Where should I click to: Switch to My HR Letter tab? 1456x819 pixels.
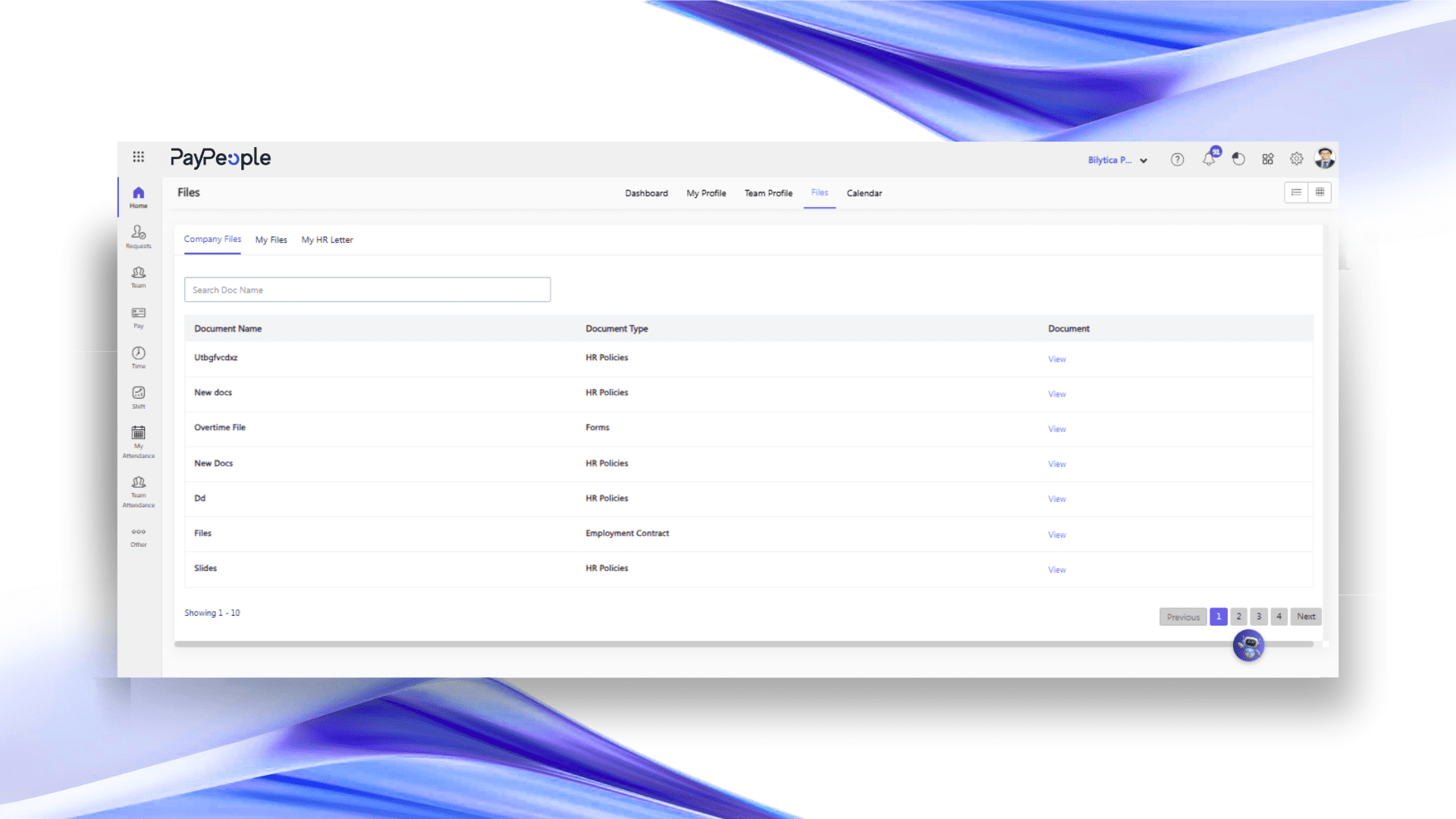pos(327,240)
